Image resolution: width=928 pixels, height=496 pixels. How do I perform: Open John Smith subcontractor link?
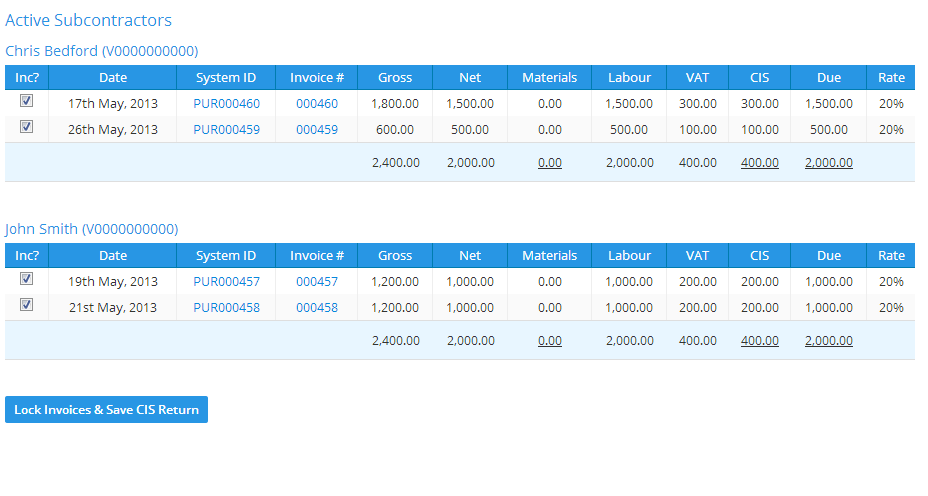91,229
